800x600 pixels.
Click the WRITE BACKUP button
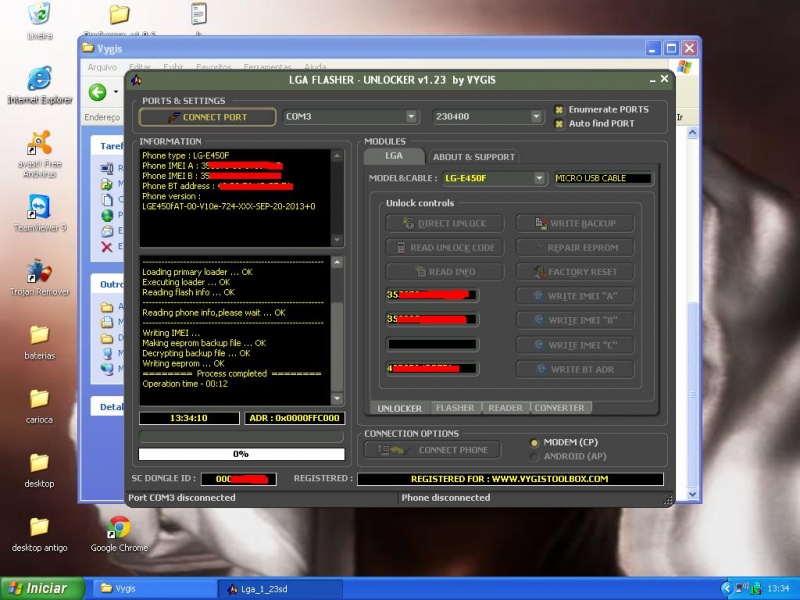pyautogui.click(x=575, y=223)
